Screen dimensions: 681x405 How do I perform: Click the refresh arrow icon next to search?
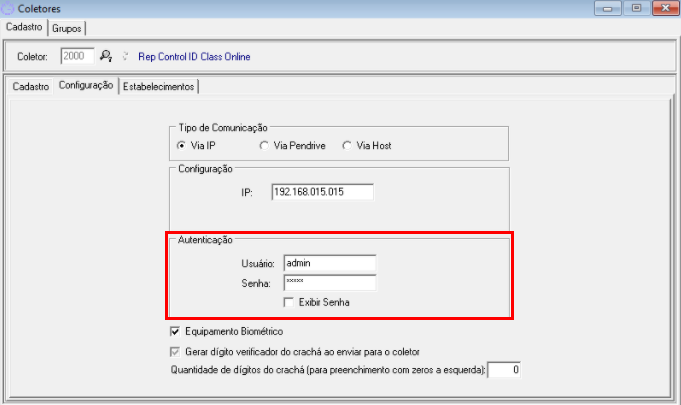tap(125, 57)
